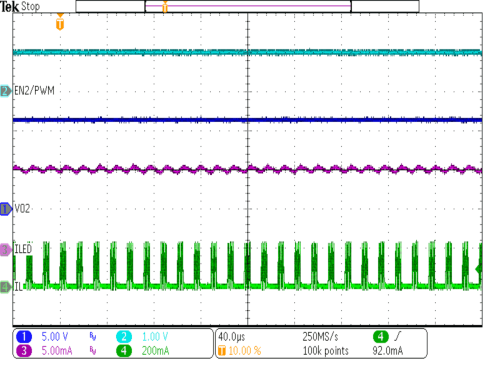This screenshot has height=375, width=500.
Task: Click the EN2/PWM waveform label
Action: 34,91
